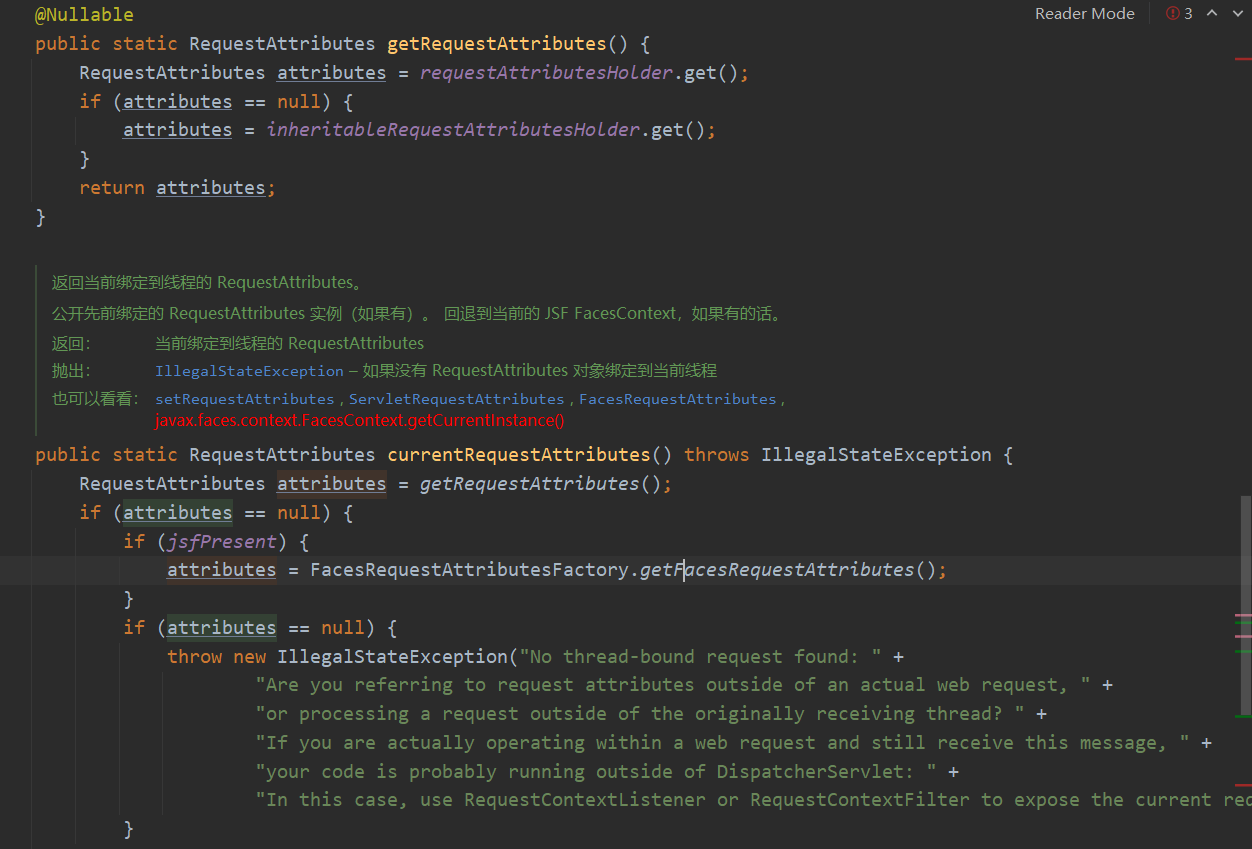
Task: Open the red error count indicator showing 3
Action: tap(1179, 14)
